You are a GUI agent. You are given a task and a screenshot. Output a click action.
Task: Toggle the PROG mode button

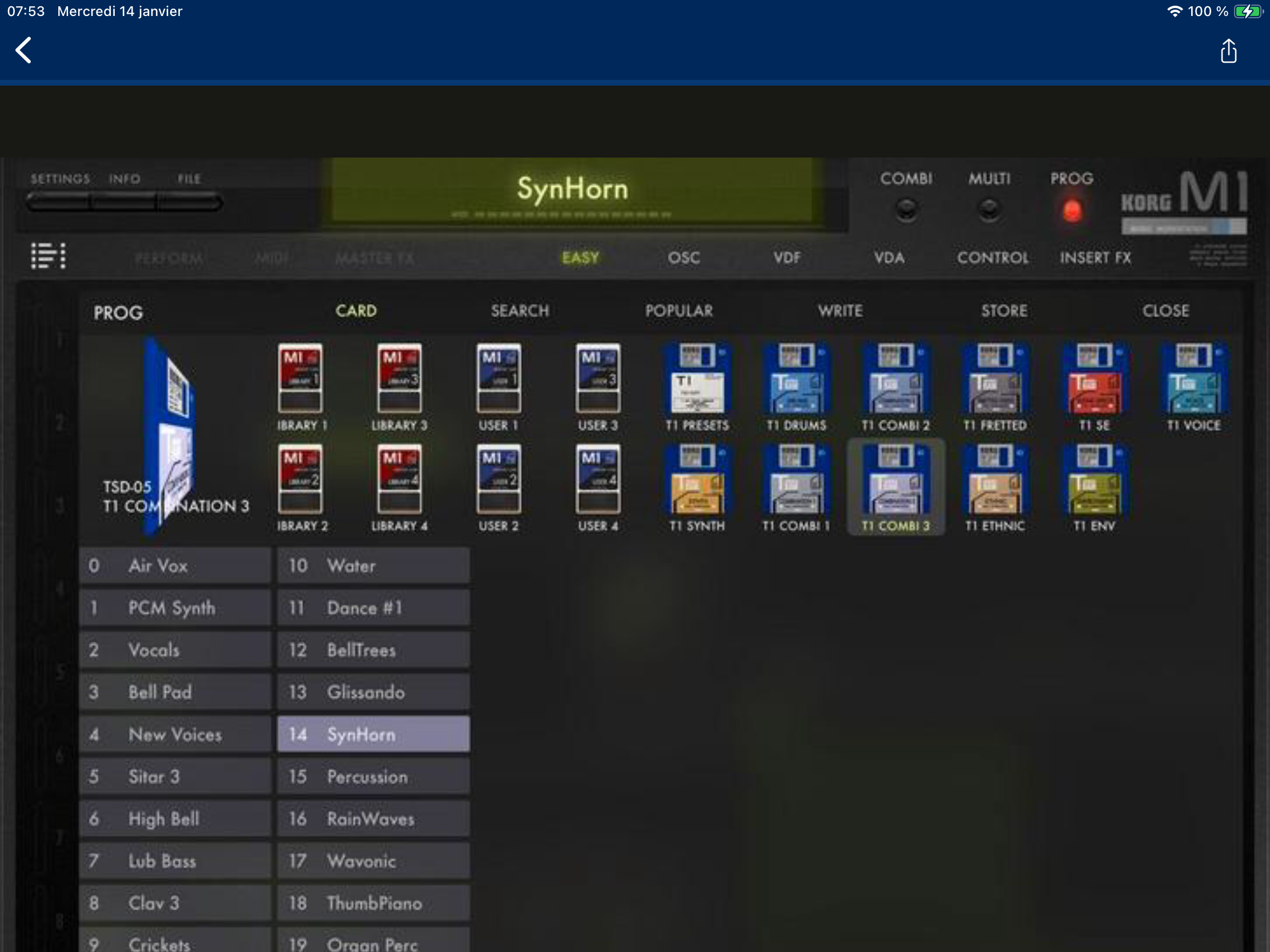(1071, 211)
